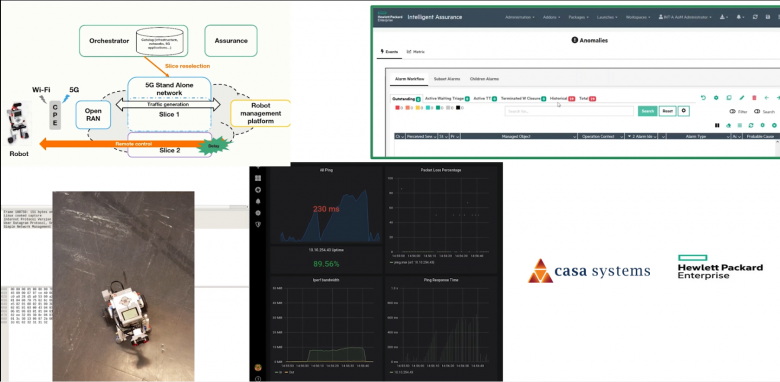Select Terminated W Closure filter tab
Viewport: 780px width, 382px height.
tap(523, 99)
